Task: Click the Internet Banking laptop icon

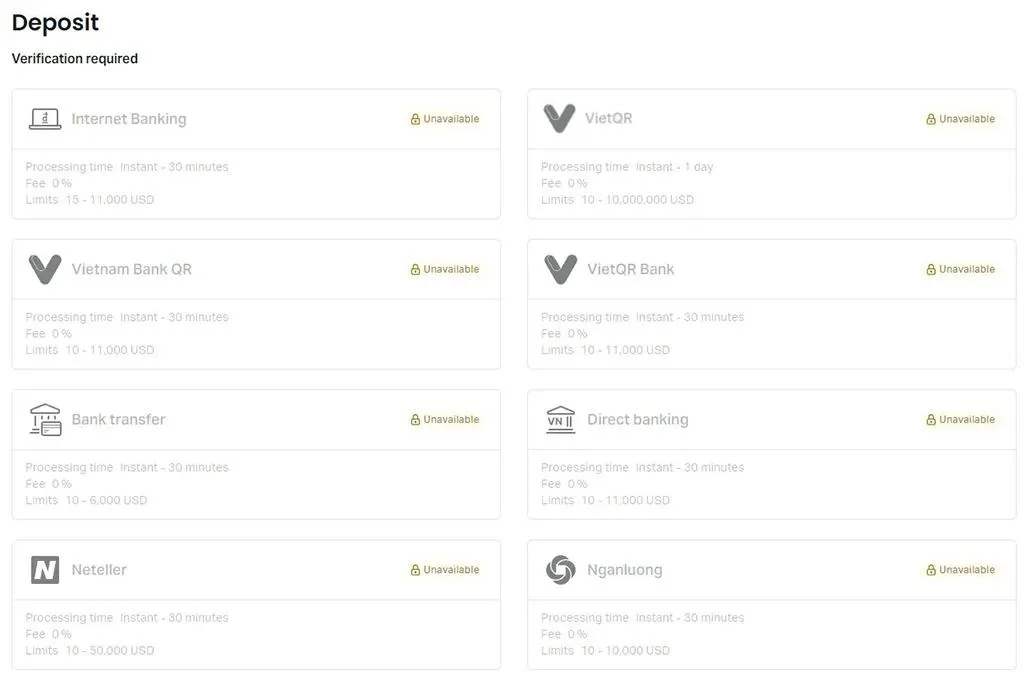Action: tap(45, 119)
